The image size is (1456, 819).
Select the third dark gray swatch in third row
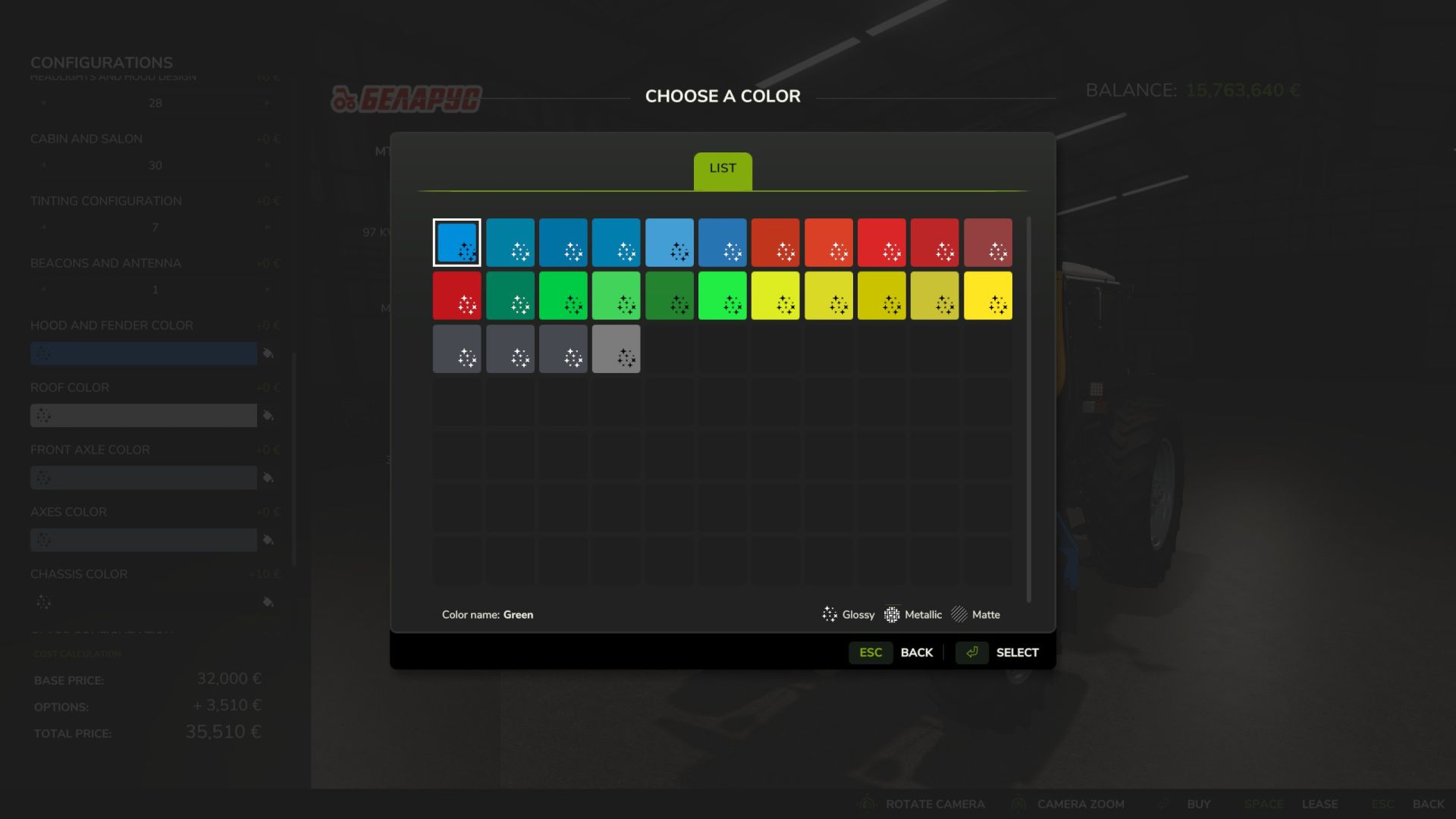pyautogui.click(x=563, y=349)
